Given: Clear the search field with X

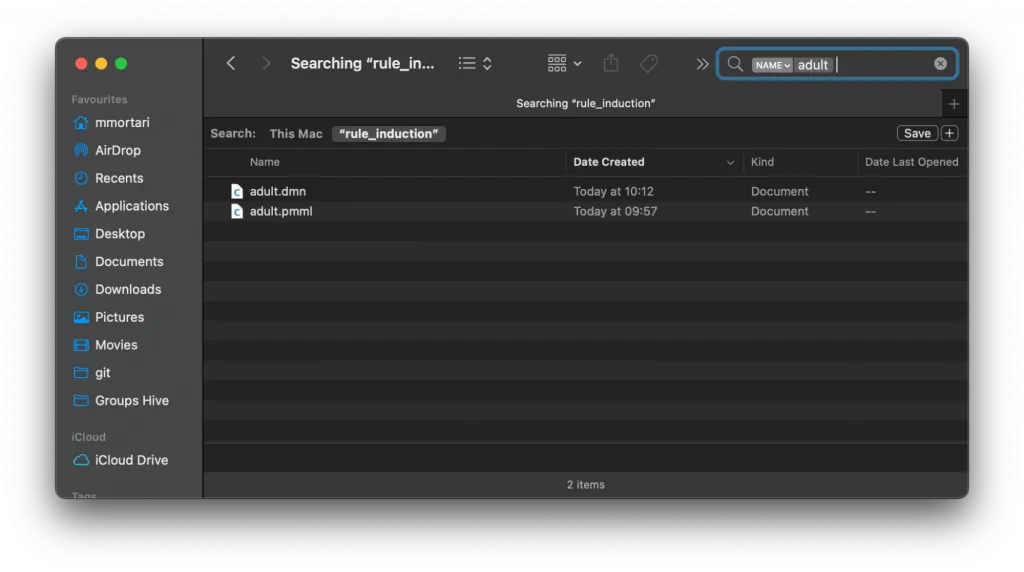Looking at the screenshot, I should [940, 63].
